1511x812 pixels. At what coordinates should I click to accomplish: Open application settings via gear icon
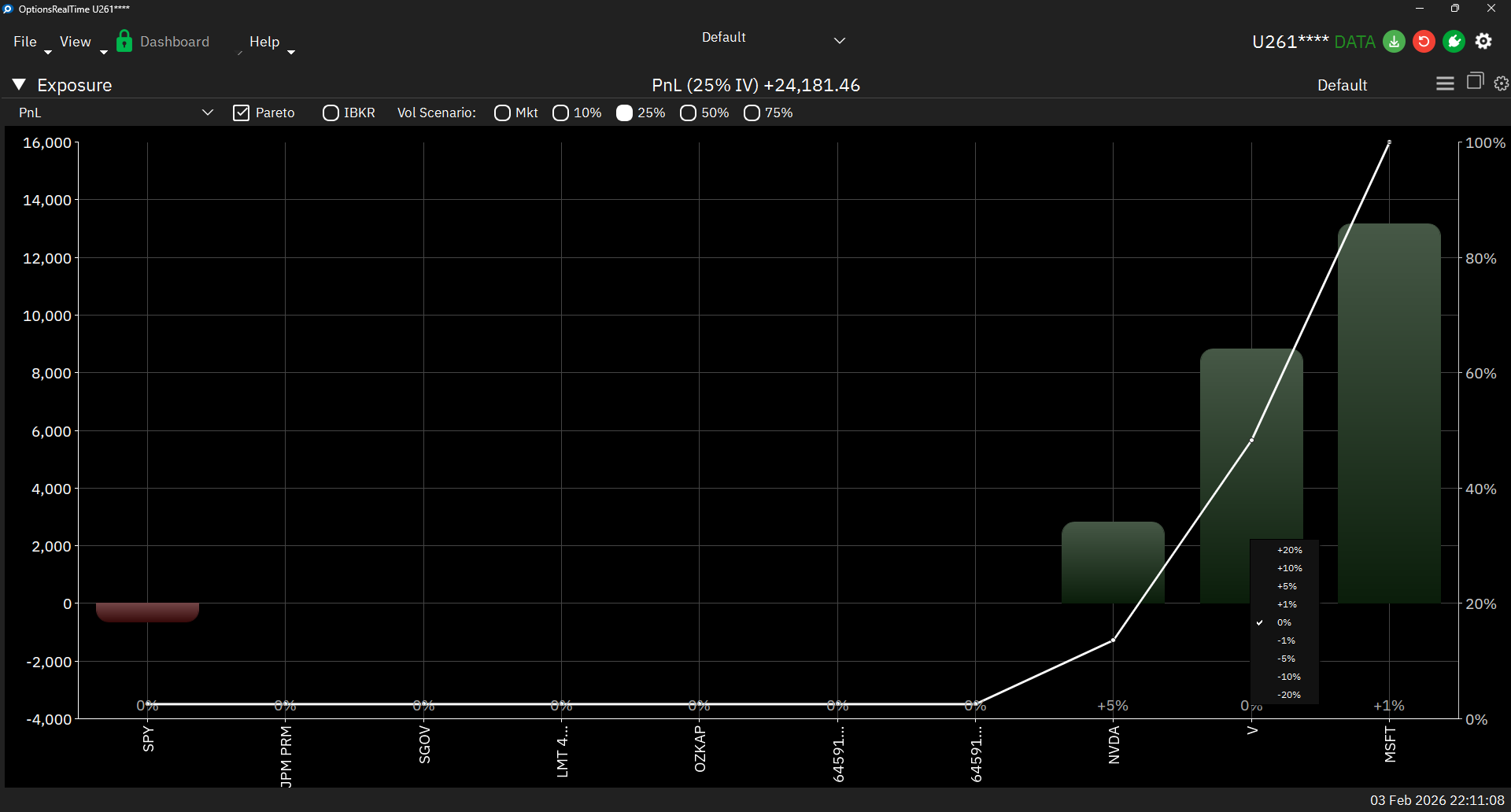[1484, 41]
